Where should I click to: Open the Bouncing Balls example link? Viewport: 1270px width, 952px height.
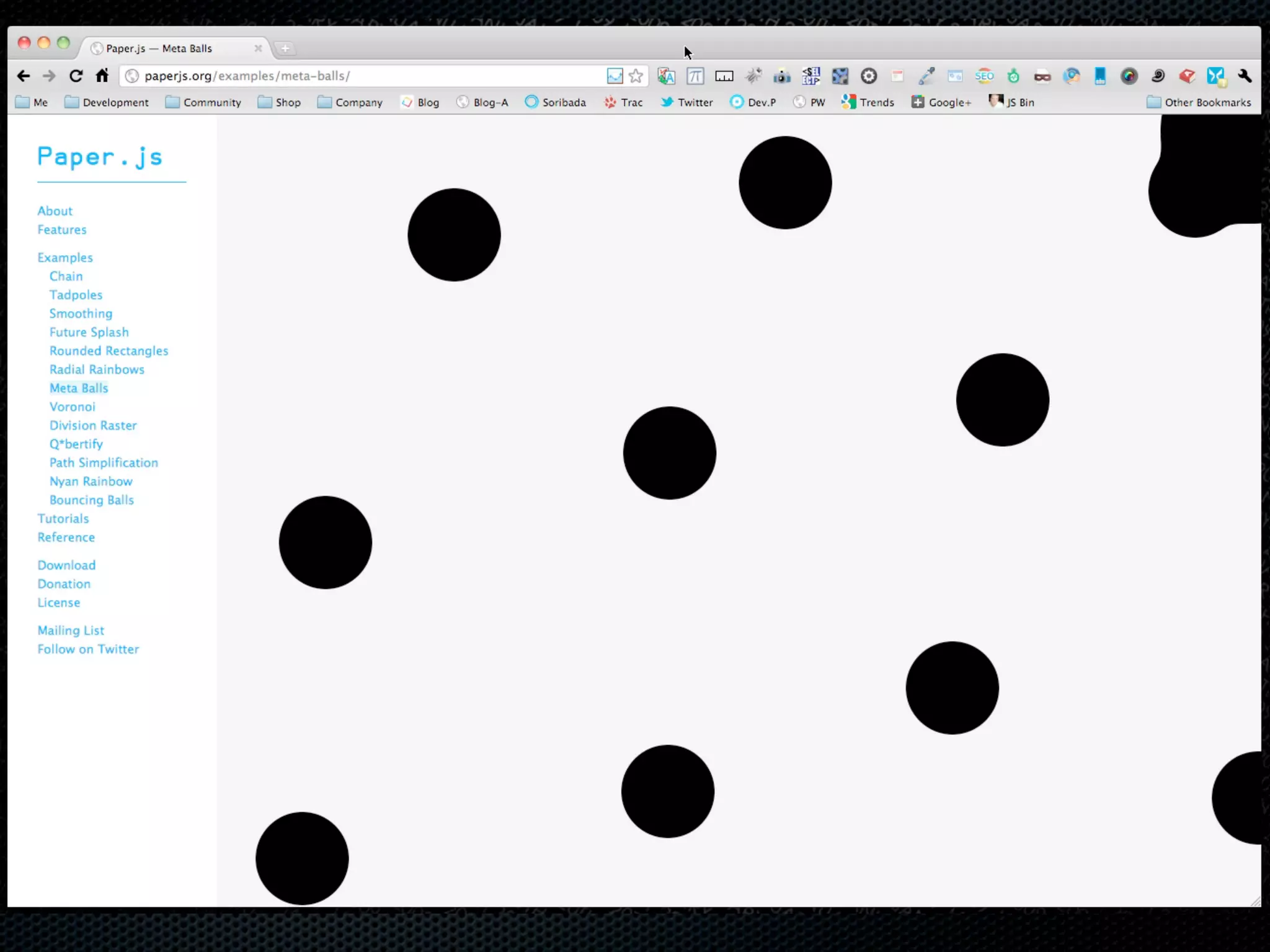tap(92, 500)
